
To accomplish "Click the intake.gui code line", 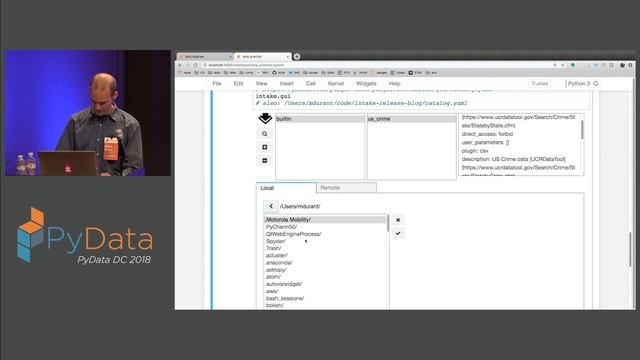I will coord(273,96).
